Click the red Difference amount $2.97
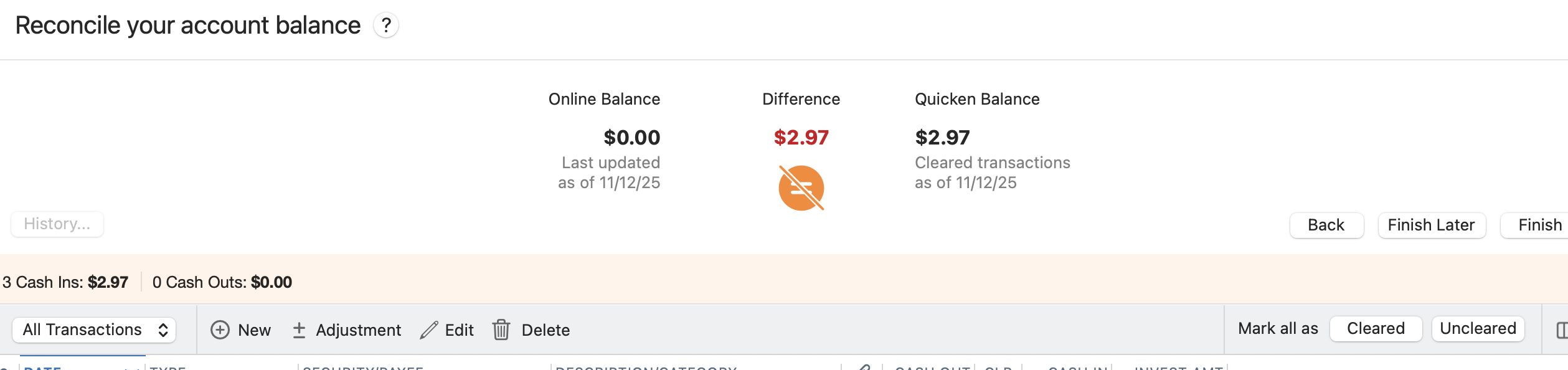 pos(801,137)
